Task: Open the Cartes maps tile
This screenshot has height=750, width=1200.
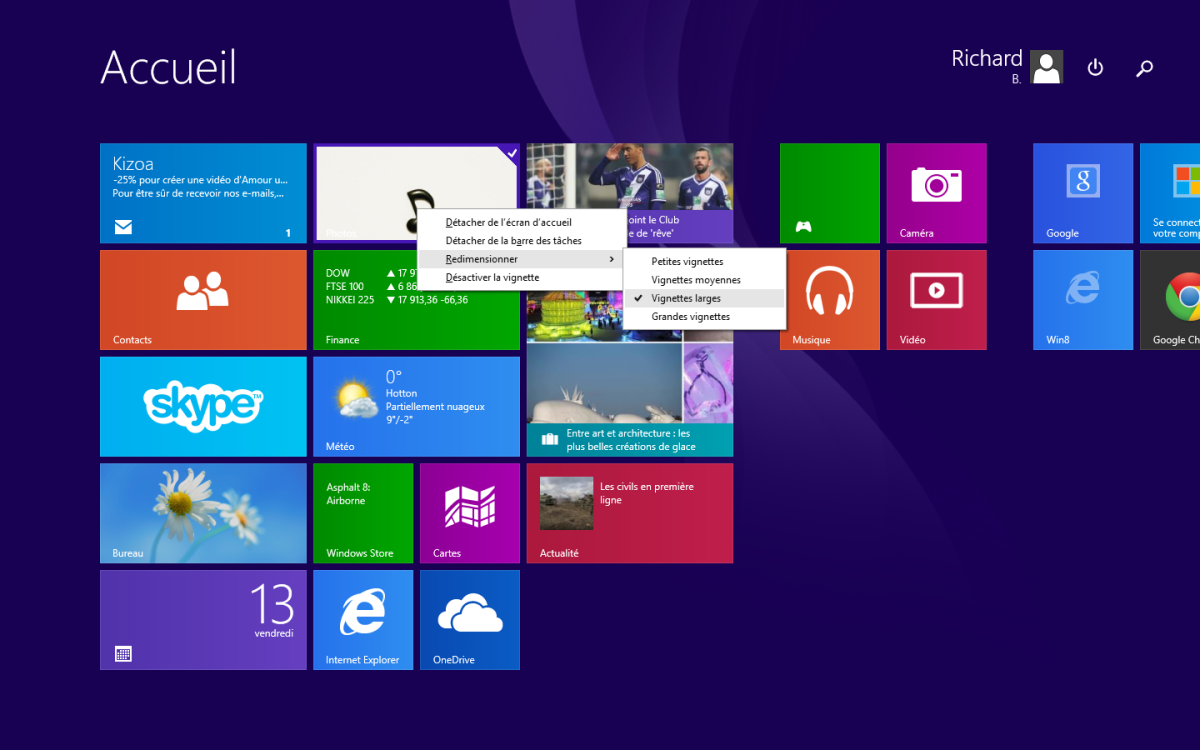Action: tap(470, 513)
